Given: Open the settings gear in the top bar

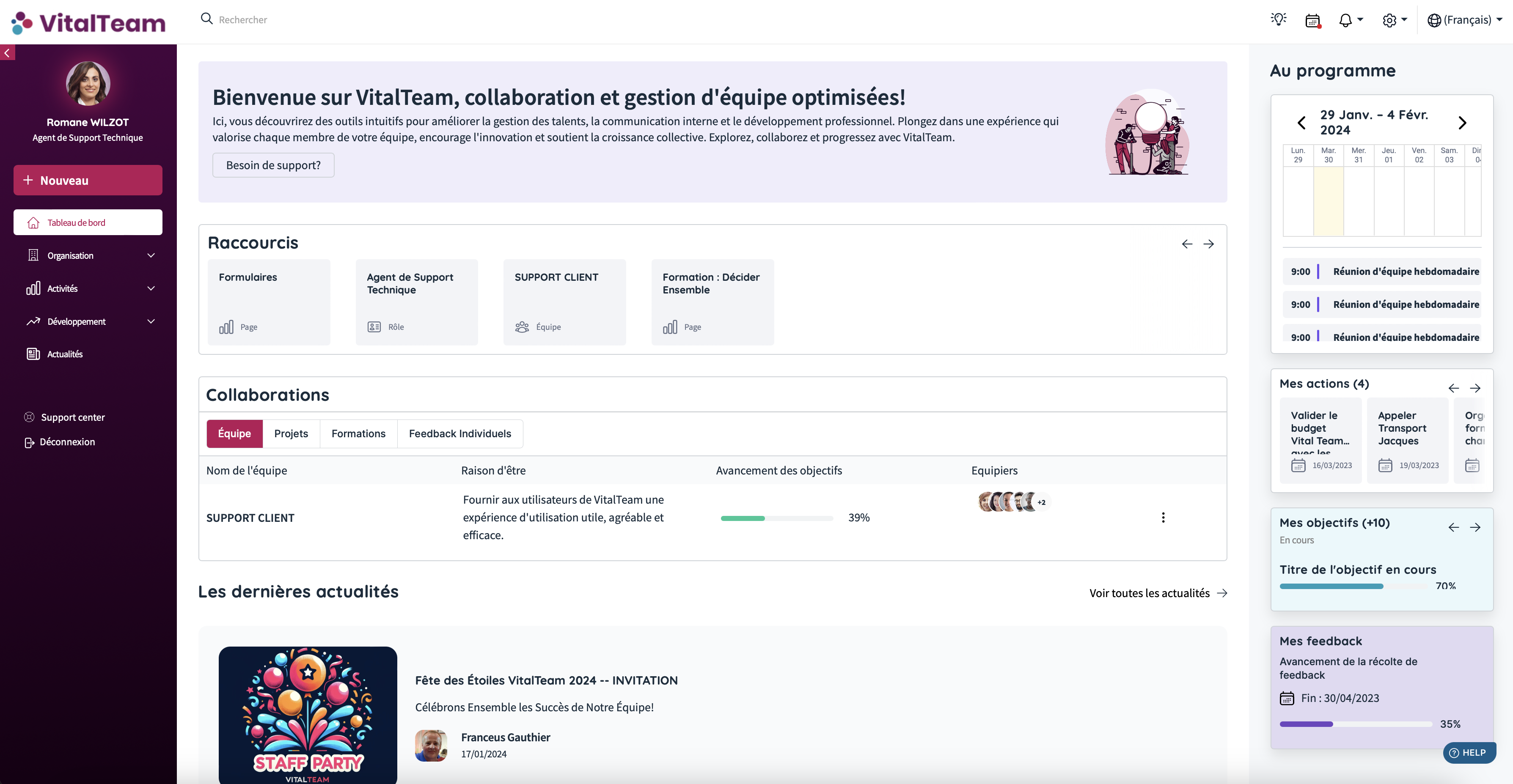Looking at the screenshot, I should 1390,20.
